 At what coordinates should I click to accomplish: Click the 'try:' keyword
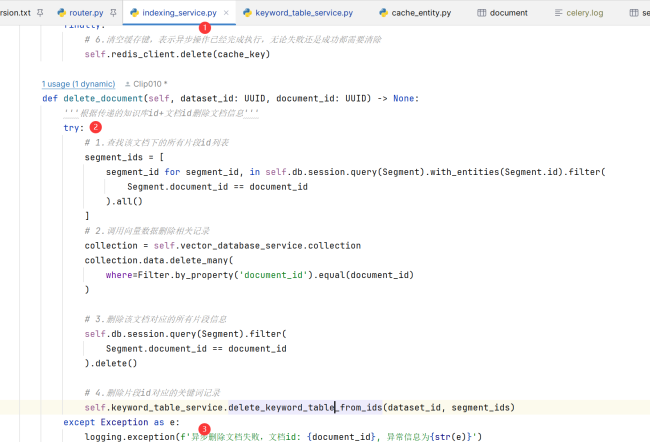point(73,128)
